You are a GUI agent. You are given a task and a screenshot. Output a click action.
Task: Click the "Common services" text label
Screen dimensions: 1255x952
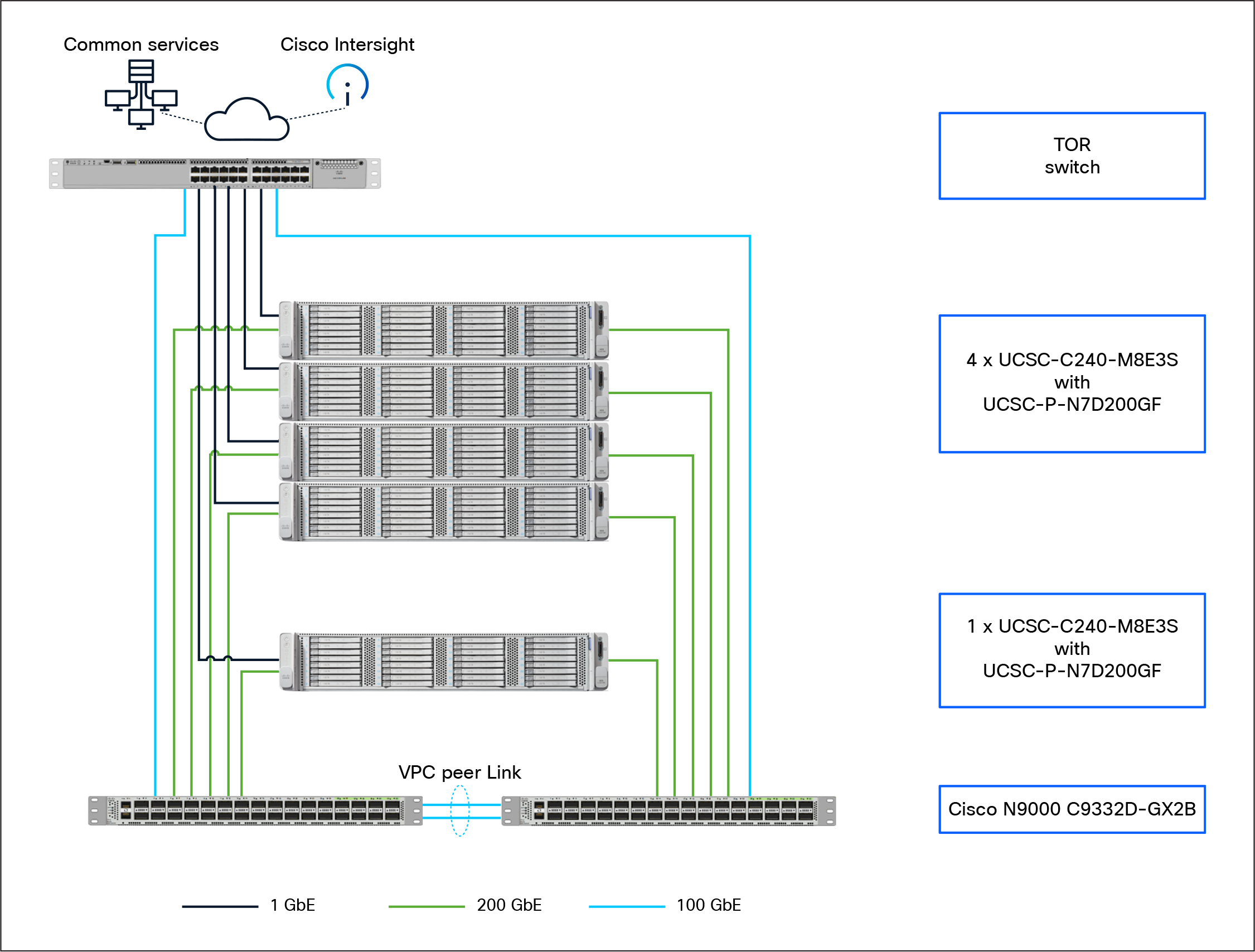[141, 44]
